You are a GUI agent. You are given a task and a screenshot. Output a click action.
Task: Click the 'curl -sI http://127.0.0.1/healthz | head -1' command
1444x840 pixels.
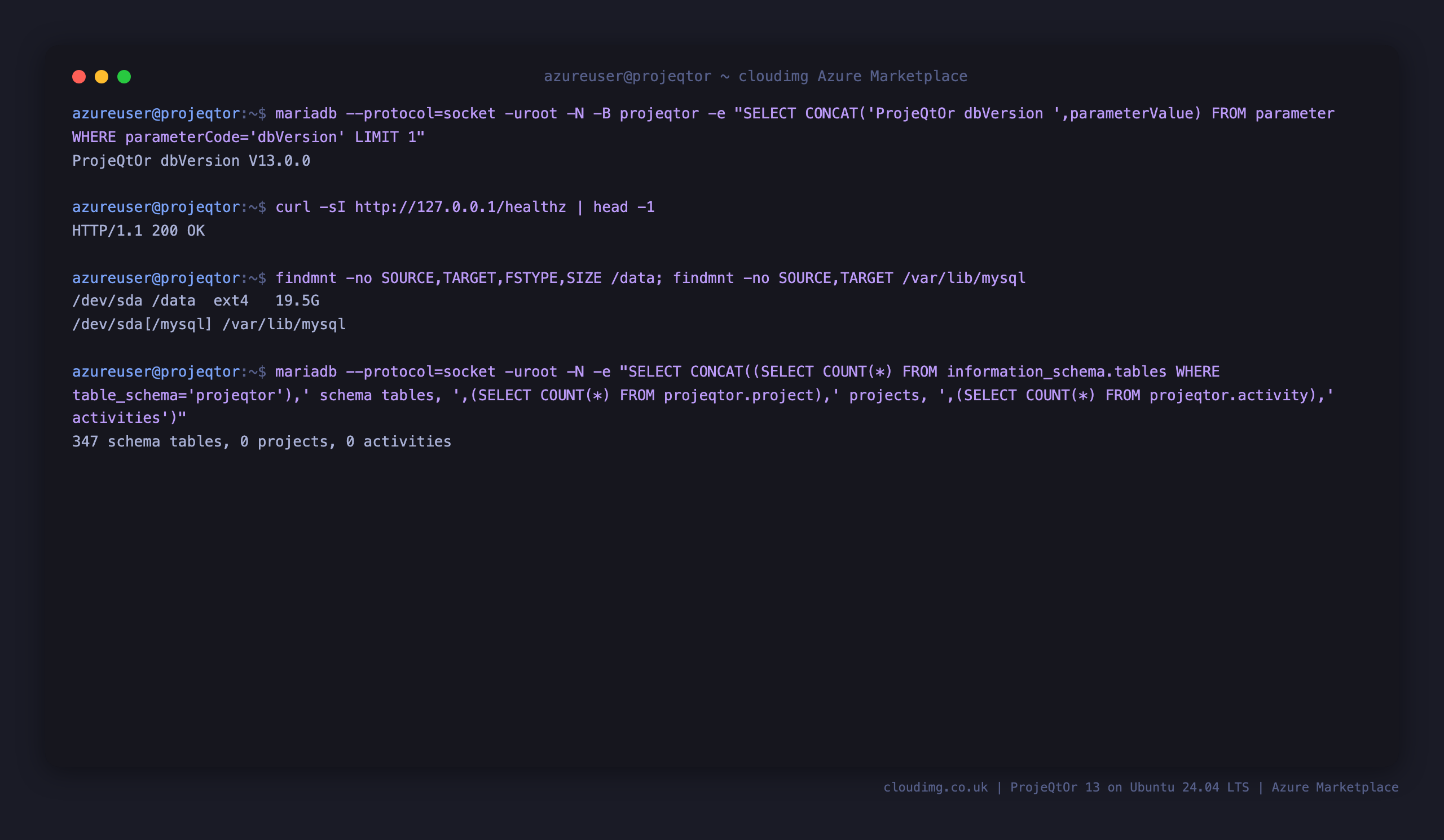(x=465, y=207)
